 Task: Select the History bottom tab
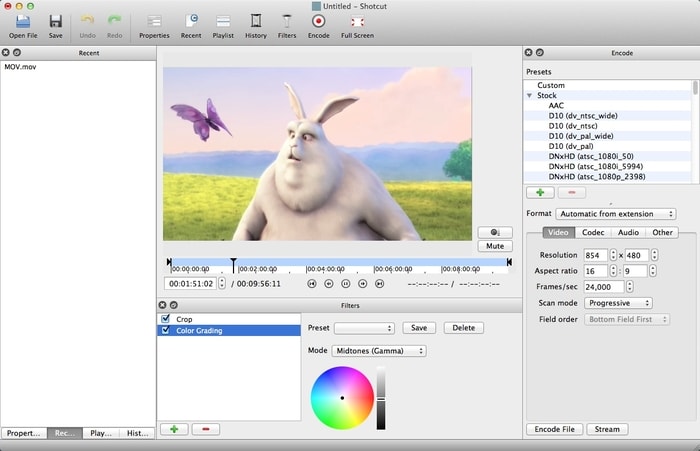(x=138, y=433)
